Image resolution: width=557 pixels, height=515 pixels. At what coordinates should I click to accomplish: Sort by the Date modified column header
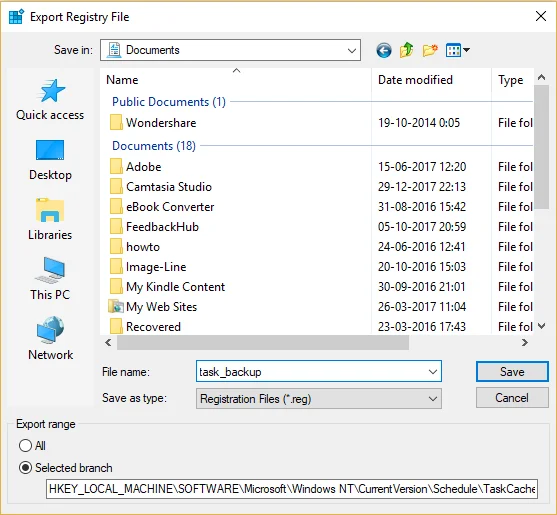click(x=431, y=80)
